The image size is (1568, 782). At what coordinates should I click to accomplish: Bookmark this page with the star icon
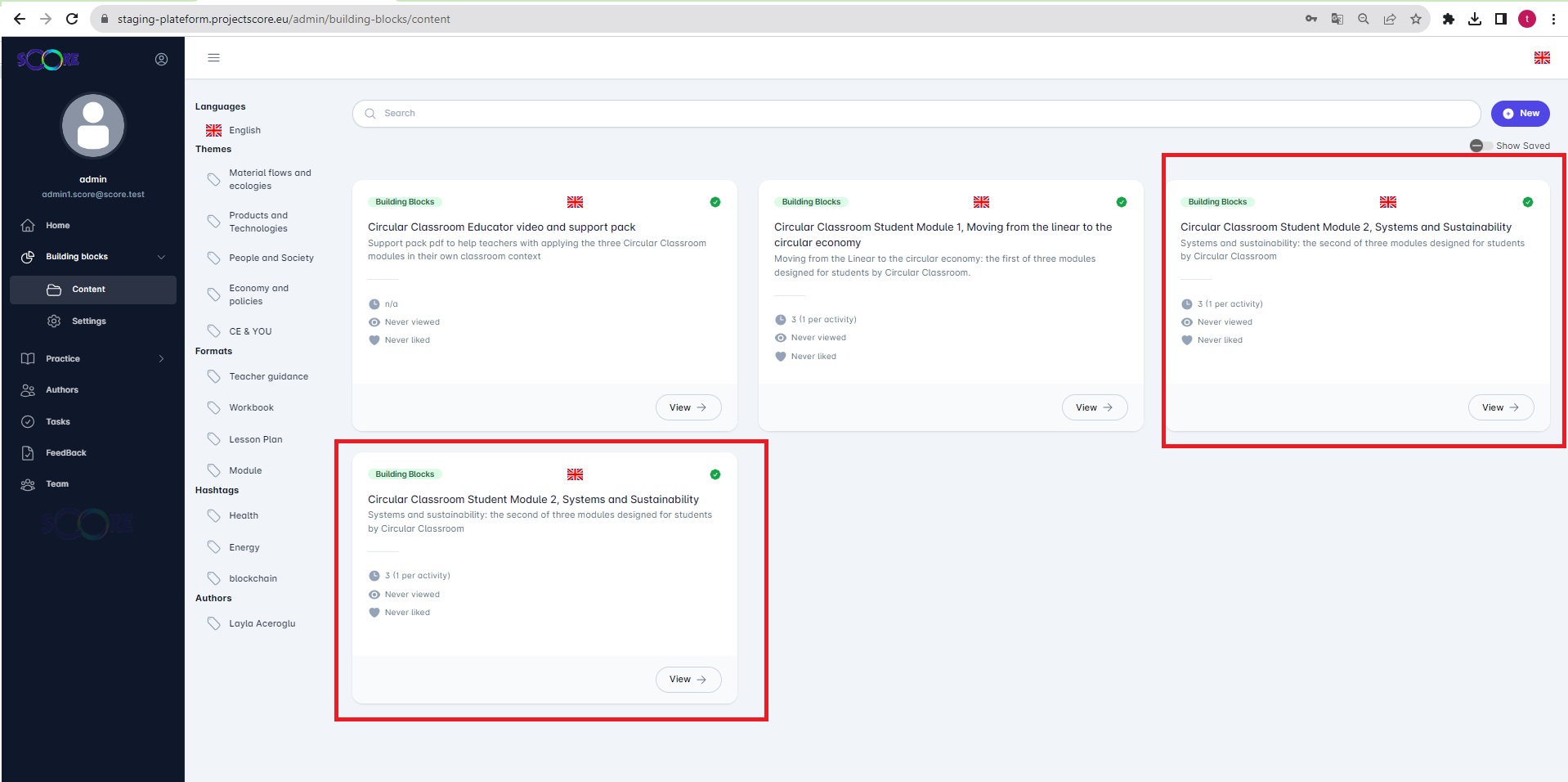point(1415,19)
